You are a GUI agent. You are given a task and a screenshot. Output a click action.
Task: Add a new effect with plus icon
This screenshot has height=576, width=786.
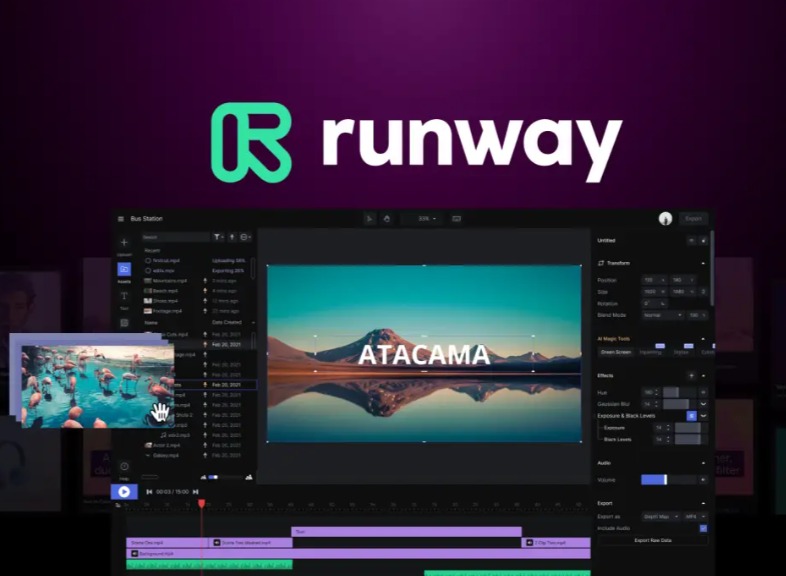click(691, 375)
